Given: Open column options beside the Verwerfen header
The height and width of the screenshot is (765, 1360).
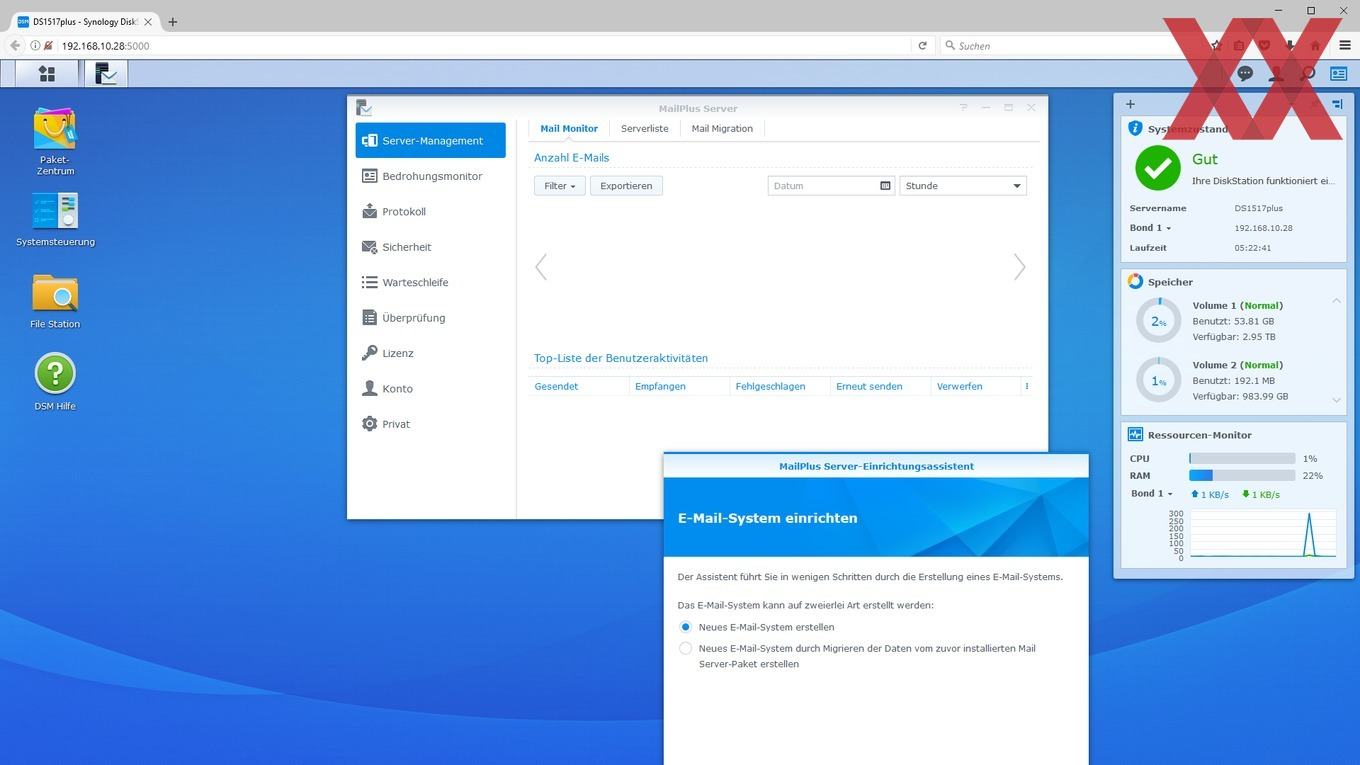Looking at the screenshot, I should click(1027, 386).
